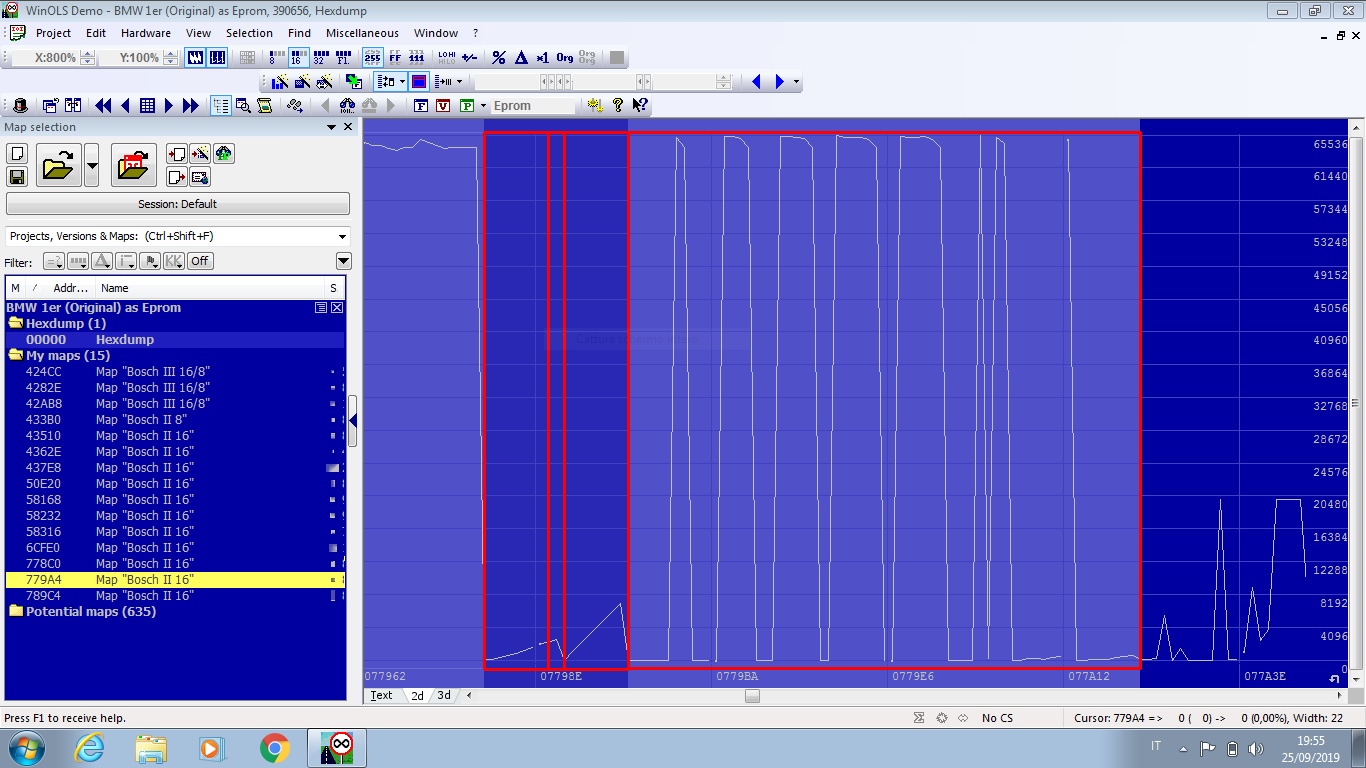
Task: Open the Hardware menu
Action: click(146, 33)
